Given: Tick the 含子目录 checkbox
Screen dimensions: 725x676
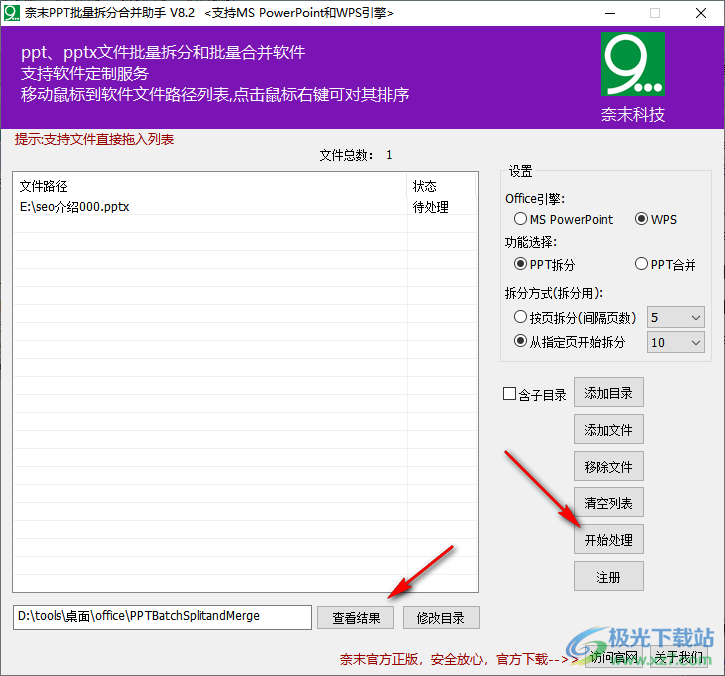Looking at the screenshot, I should (535, 394).
